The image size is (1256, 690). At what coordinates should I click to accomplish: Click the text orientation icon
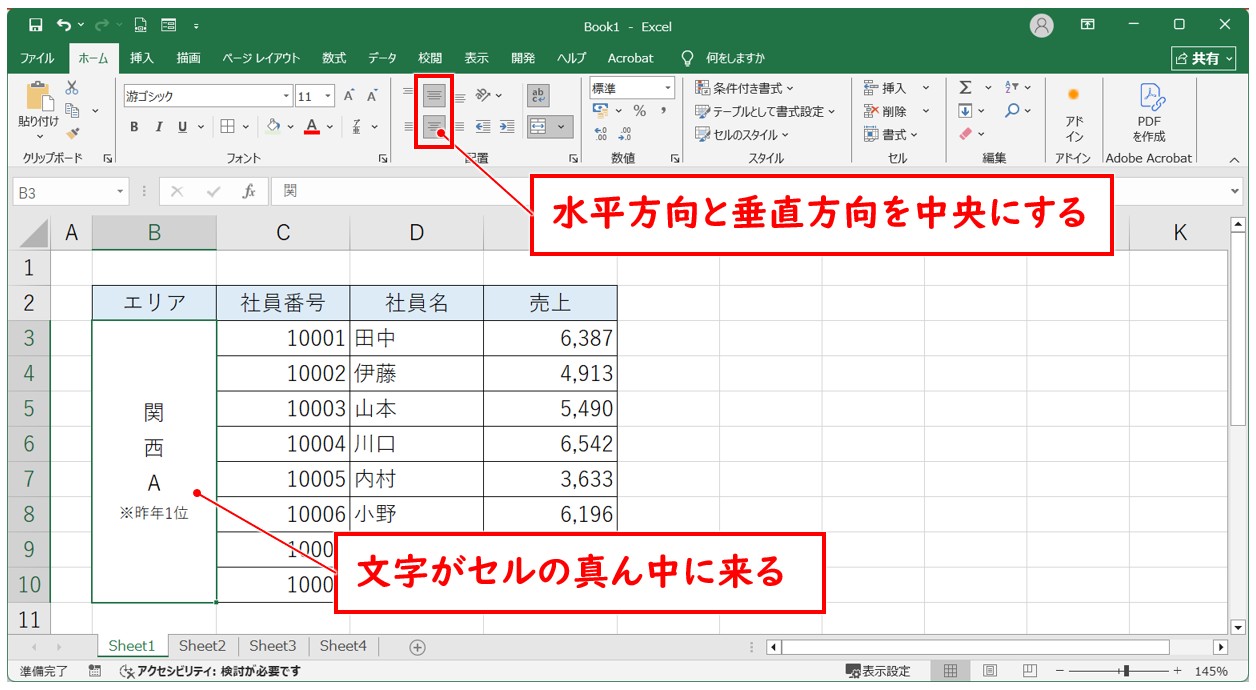pos(485,96)
